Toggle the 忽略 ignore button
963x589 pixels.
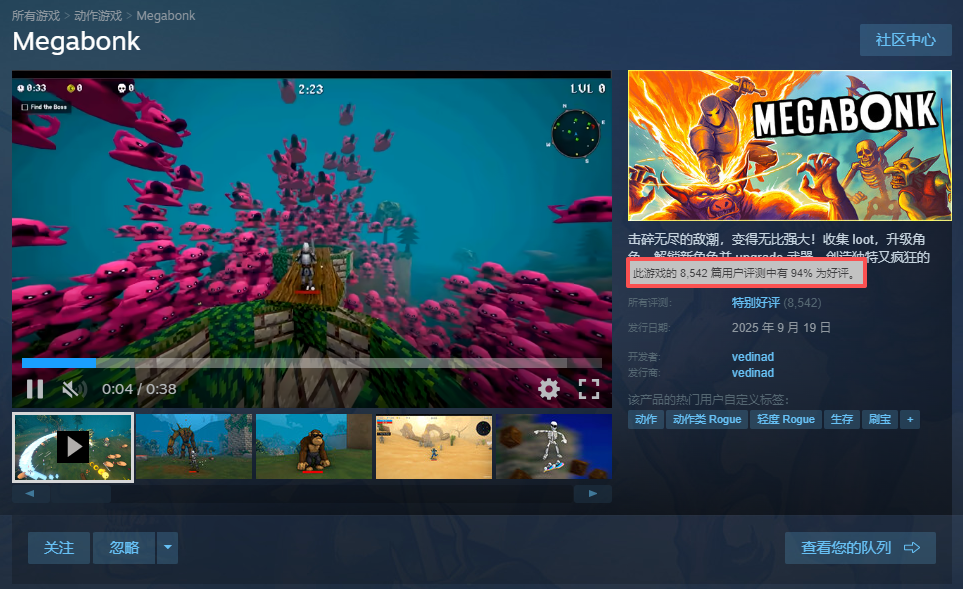pos(124,548)
